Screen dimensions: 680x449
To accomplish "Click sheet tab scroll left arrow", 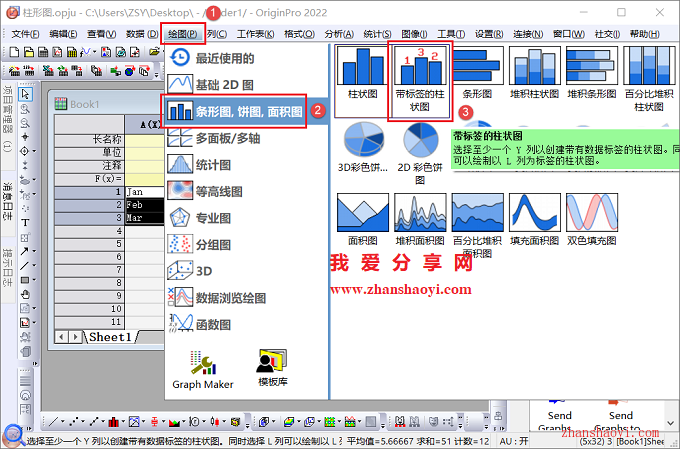I will coord(62,337).
